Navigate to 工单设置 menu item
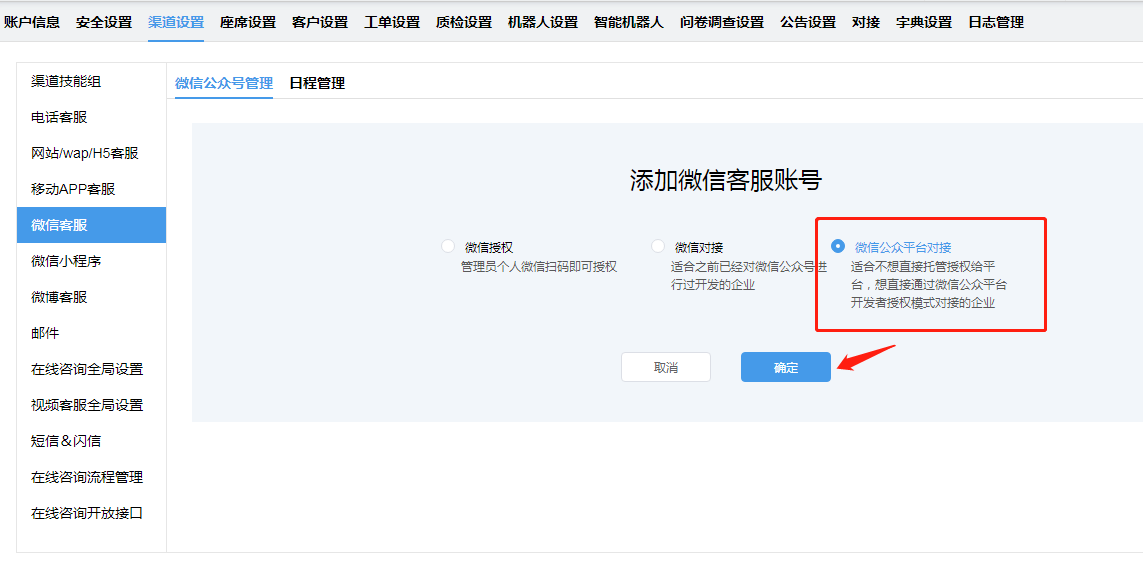Image resolution: width=1143 pixels, height=562 pixels. 392,23
